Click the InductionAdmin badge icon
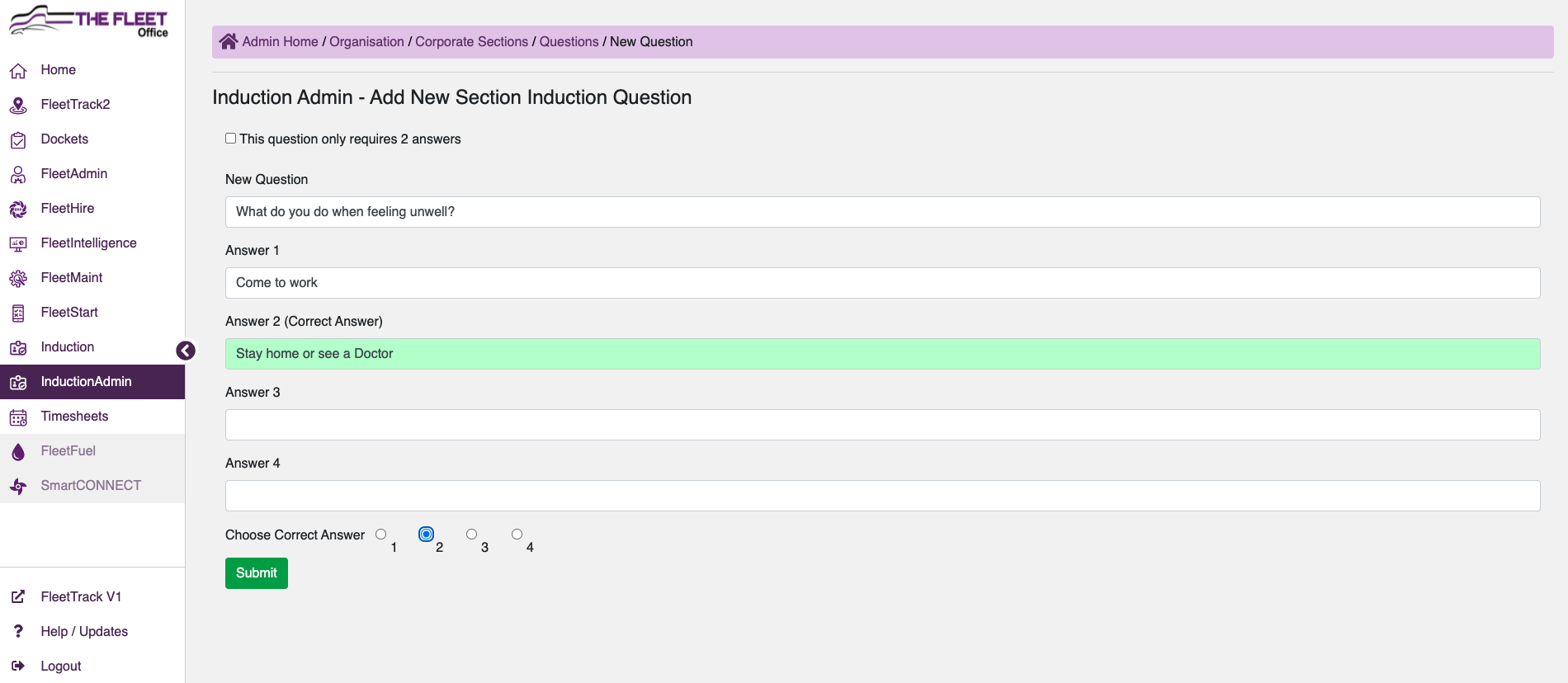The width and height of the screenshot is (1568, 683). [18, 383]
